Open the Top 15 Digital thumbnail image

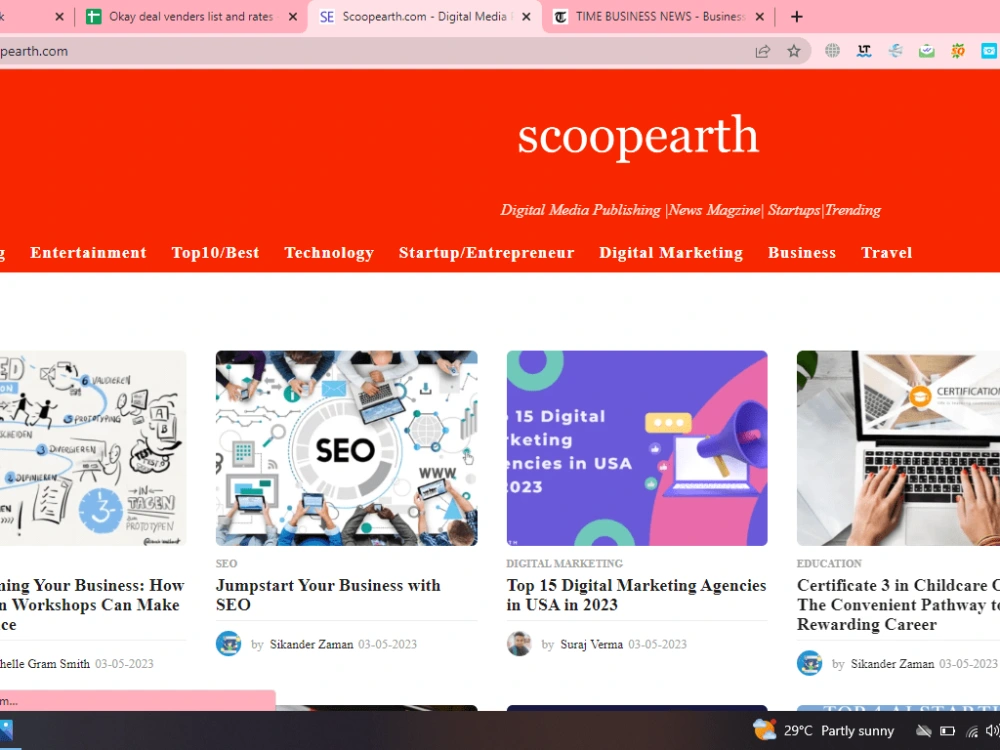click(x=637, y=448)
